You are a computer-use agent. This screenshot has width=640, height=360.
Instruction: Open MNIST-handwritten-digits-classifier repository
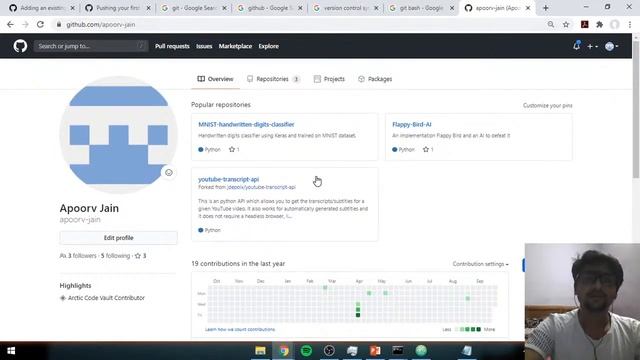tap(246, 124)
